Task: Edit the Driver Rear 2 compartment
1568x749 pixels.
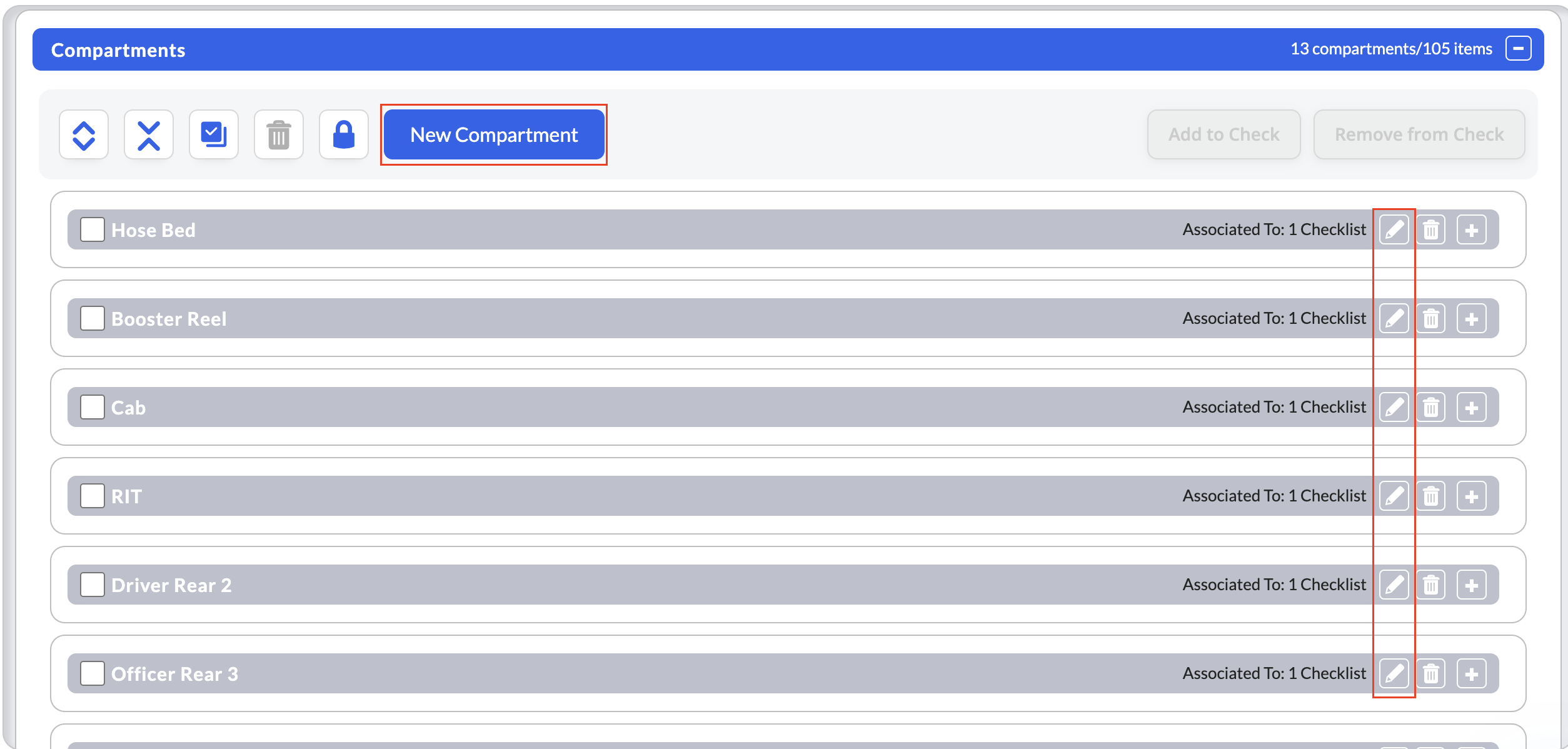Action: pos(1394,585)
